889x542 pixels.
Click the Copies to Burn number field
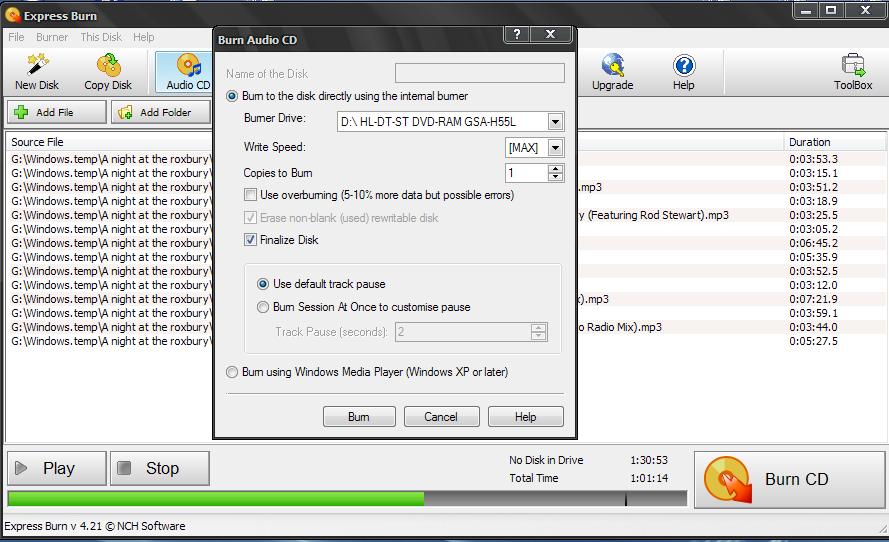point(527,173)
